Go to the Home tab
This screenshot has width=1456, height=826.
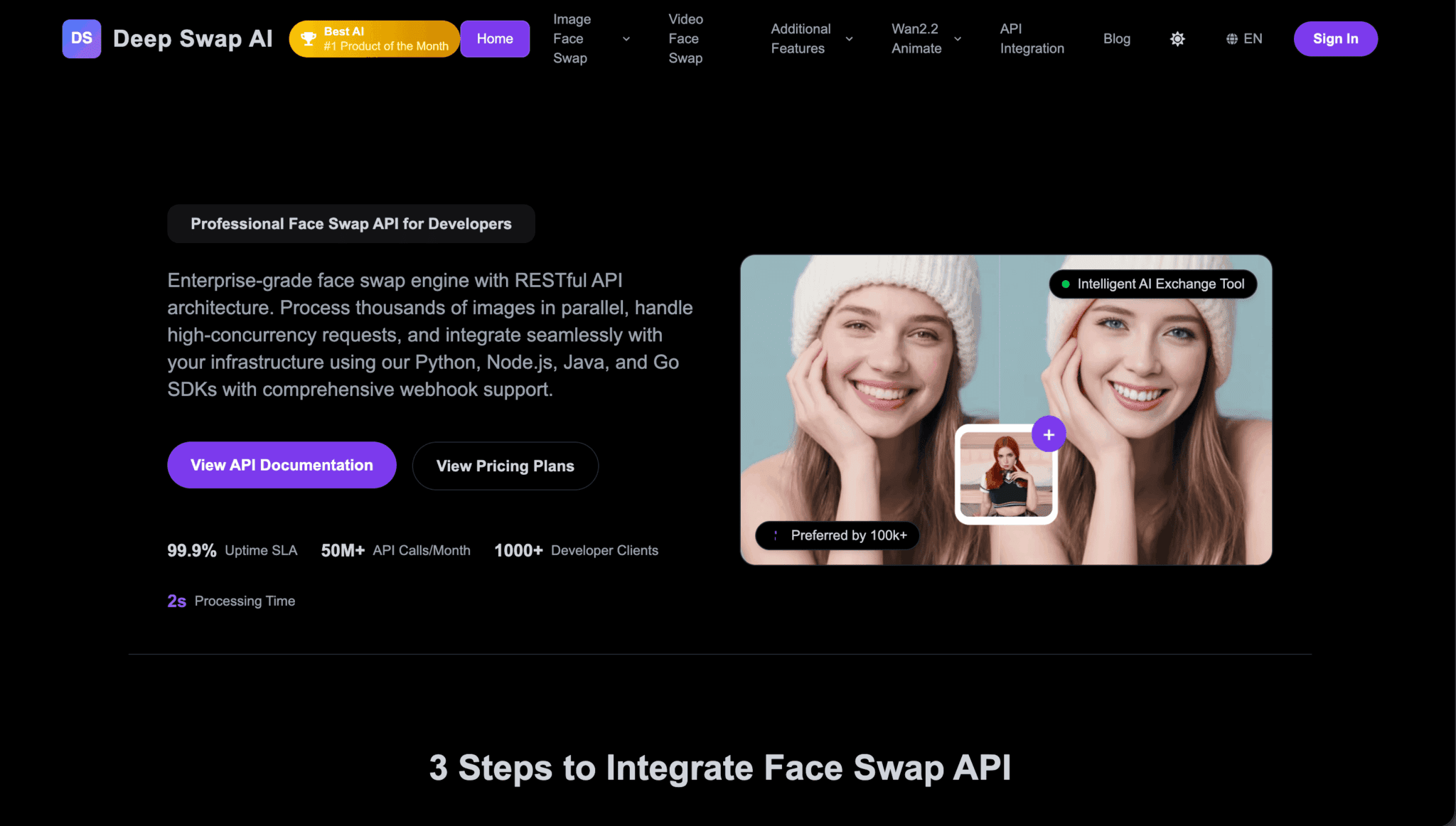(494, 38)
